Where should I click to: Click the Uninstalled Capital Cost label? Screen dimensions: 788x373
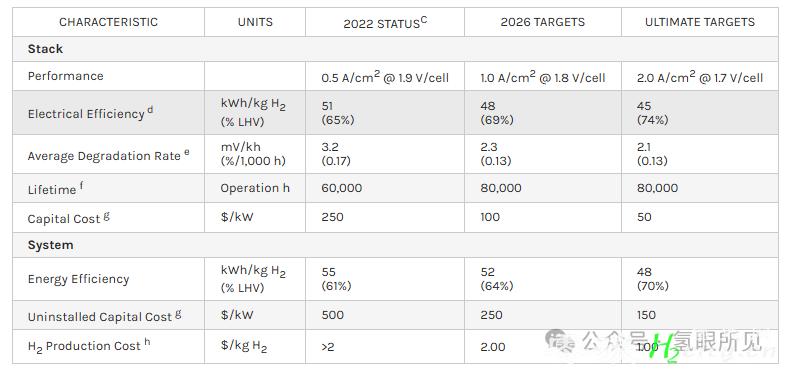coord(105,316)
